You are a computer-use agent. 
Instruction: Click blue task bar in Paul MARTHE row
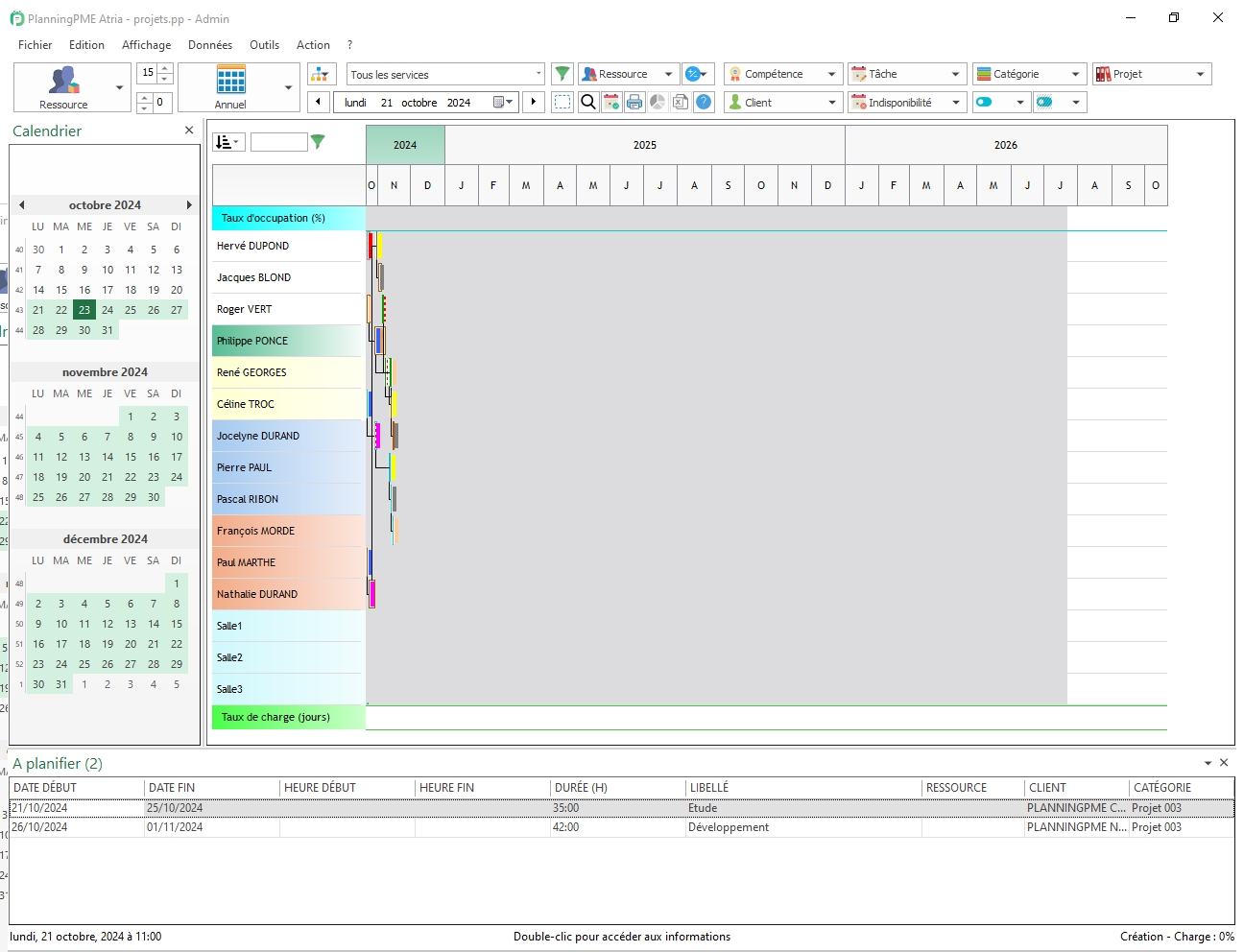[x=371, y=562]
